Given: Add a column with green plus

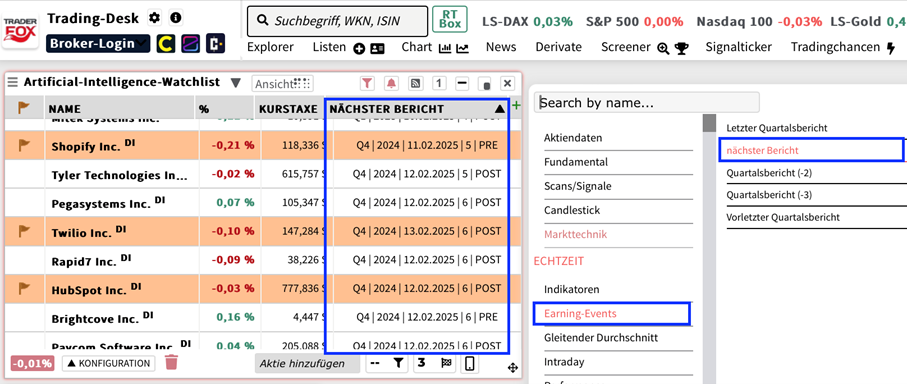Looking at the screenshot, I should tap(517, 105).
